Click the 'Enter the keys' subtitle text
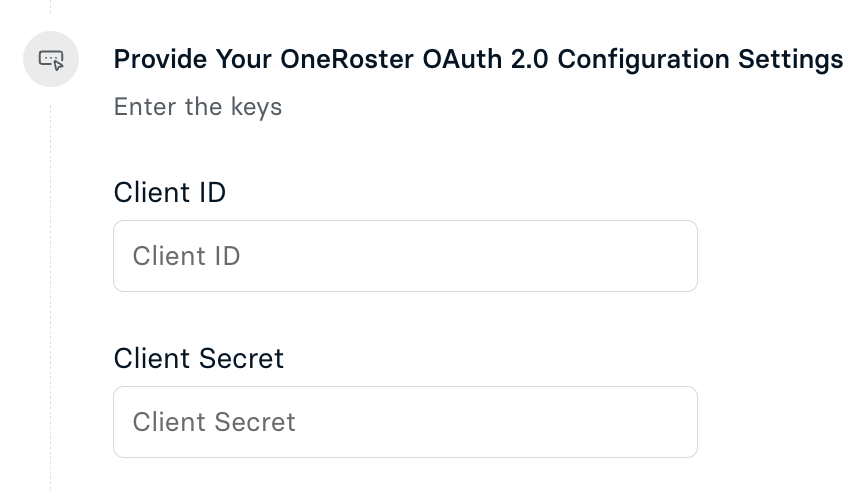This screenshot has width=862, height=492. [x=197, y=107]
